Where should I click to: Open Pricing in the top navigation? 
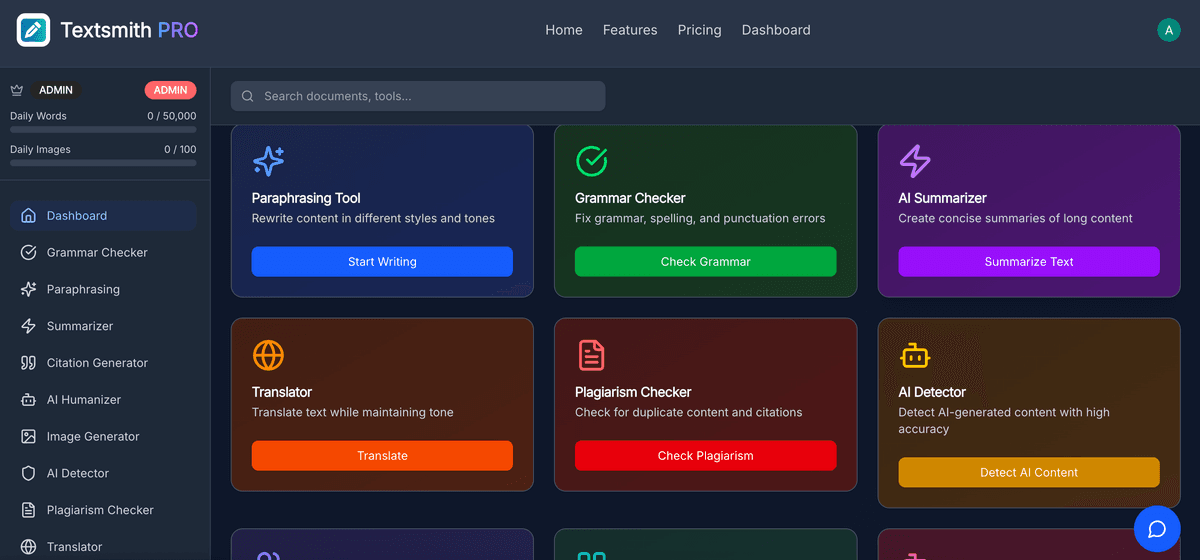tap(699, 30)
